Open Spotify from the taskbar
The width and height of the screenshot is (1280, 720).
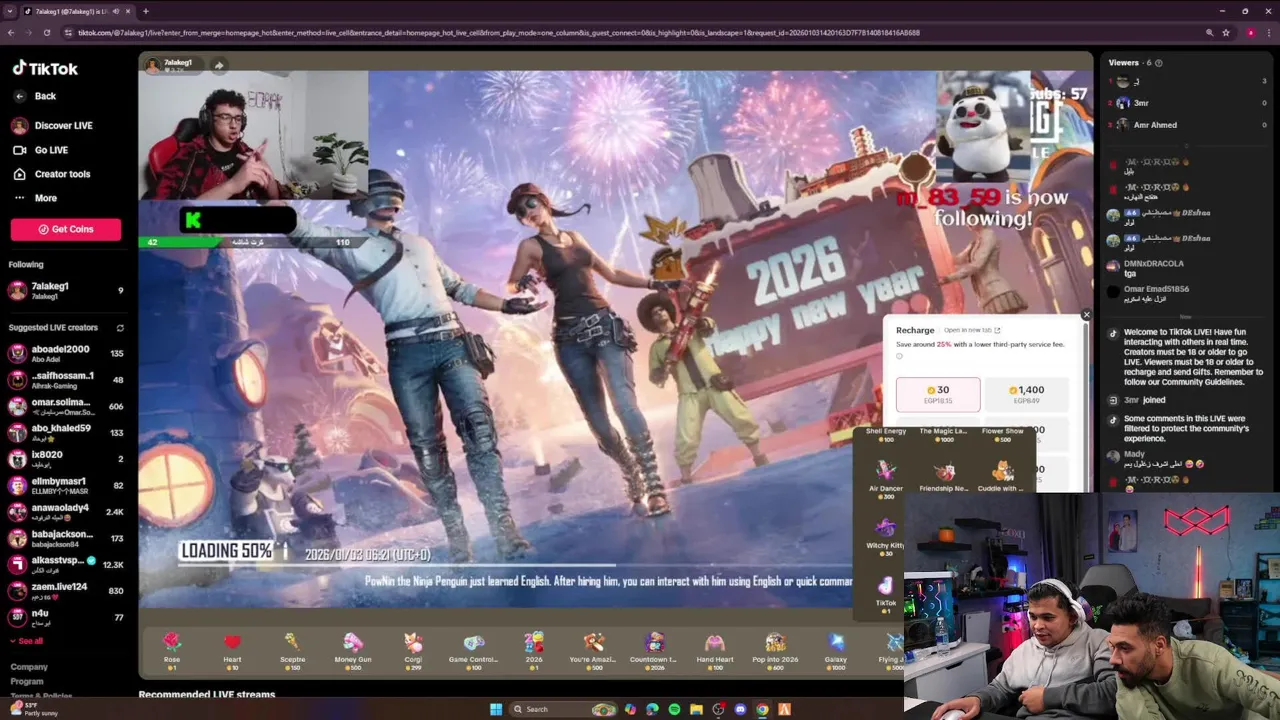pos(674,709)
